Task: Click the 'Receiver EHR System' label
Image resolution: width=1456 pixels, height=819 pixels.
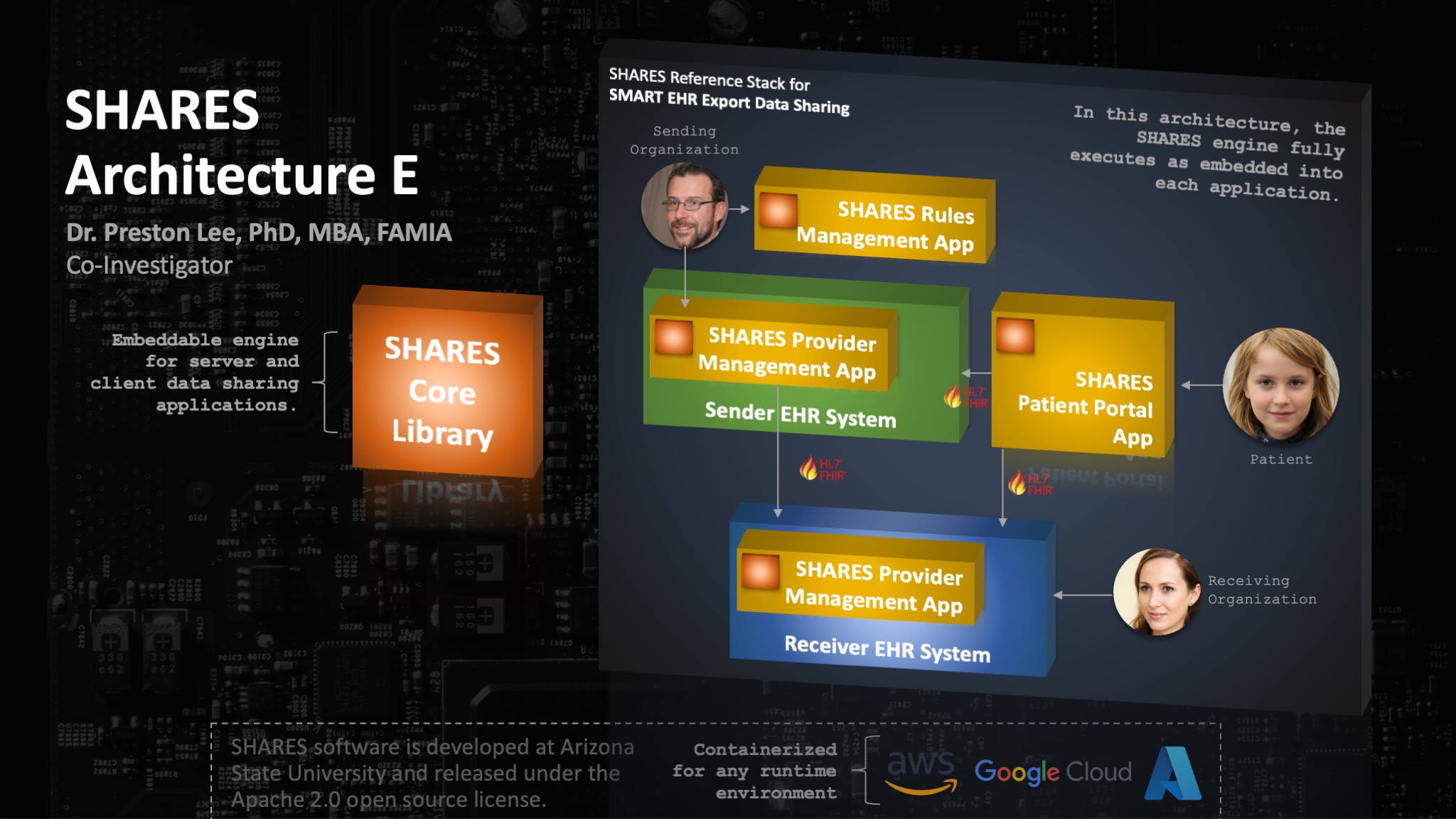Action: point(887,648)
